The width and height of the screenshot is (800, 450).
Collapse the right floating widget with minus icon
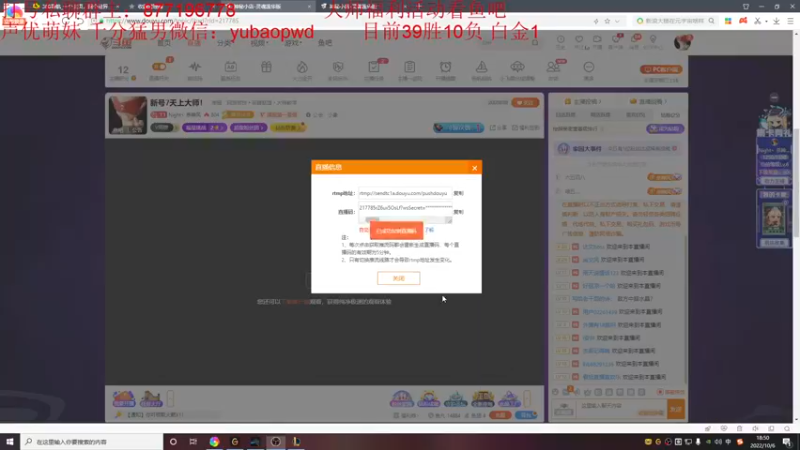(774, 97)
